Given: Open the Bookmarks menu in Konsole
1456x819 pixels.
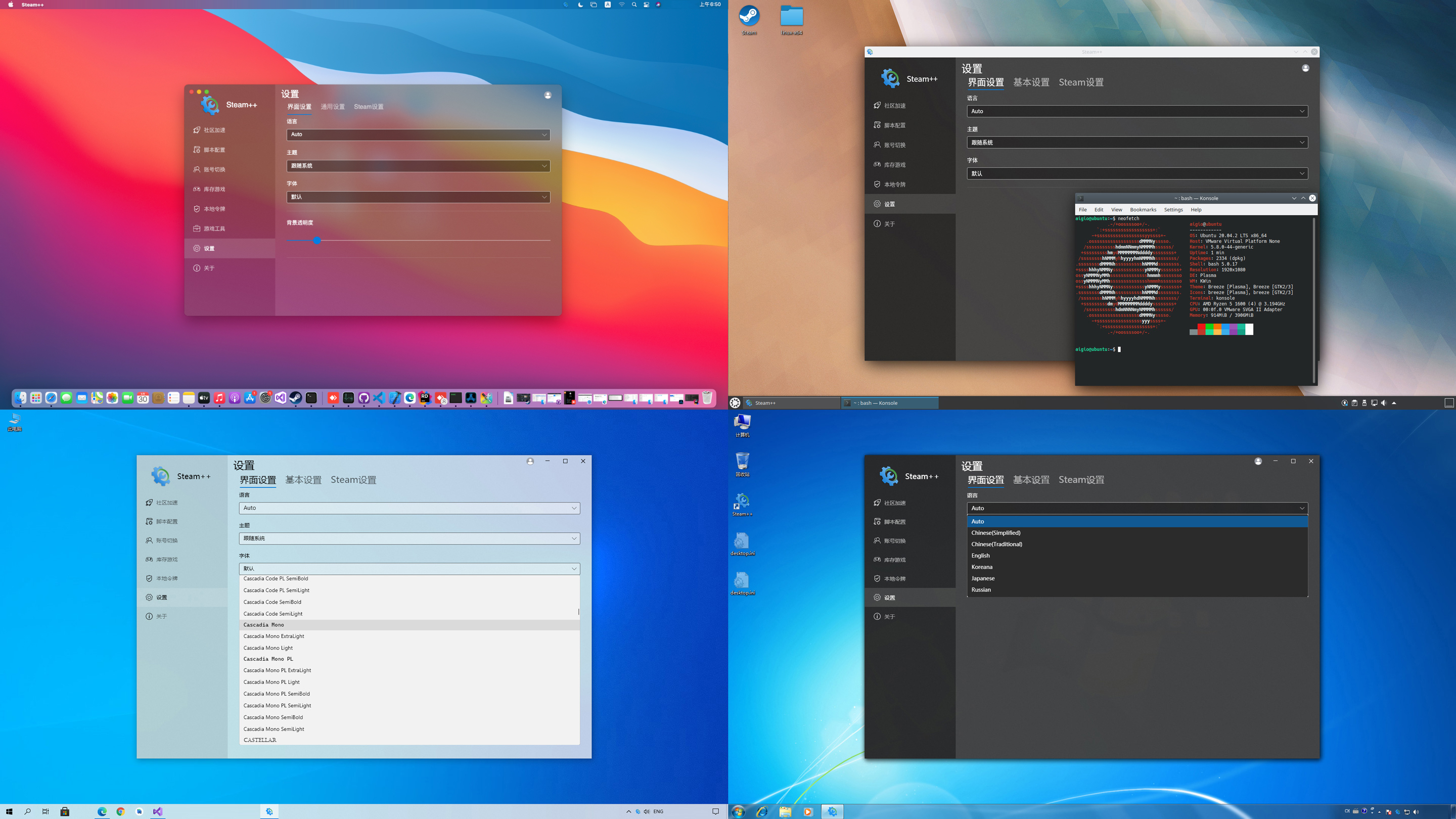Looking at the screenshot, I should point(1143,210).
